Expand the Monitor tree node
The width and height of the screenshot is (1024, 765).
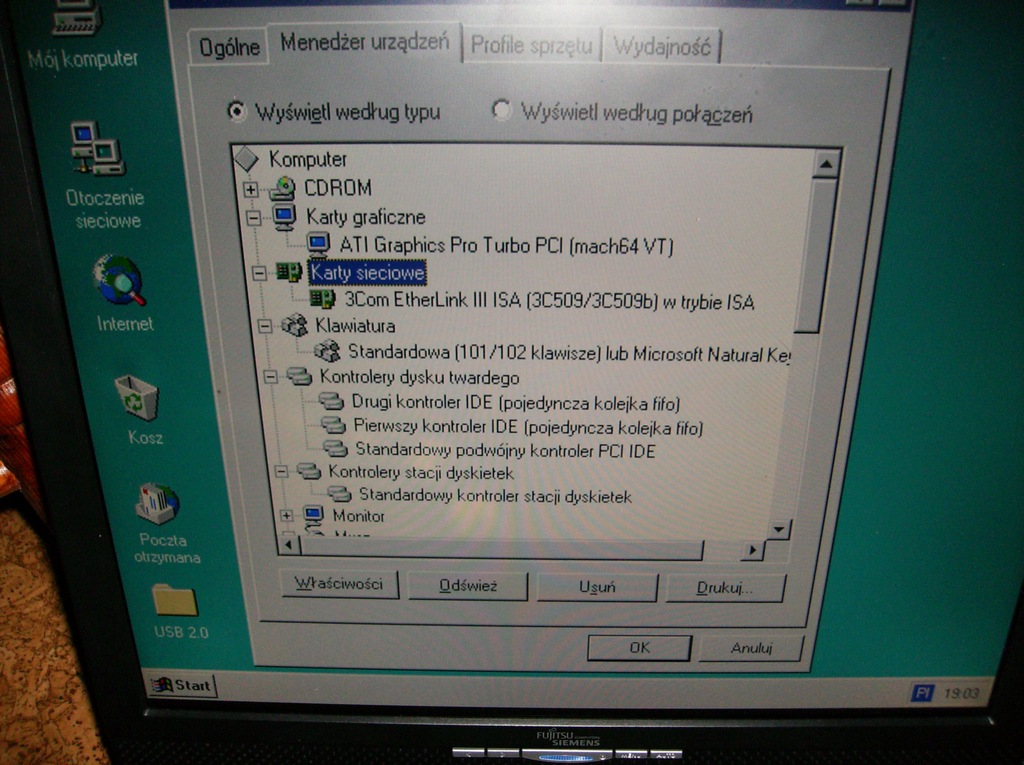coord(287,516)
